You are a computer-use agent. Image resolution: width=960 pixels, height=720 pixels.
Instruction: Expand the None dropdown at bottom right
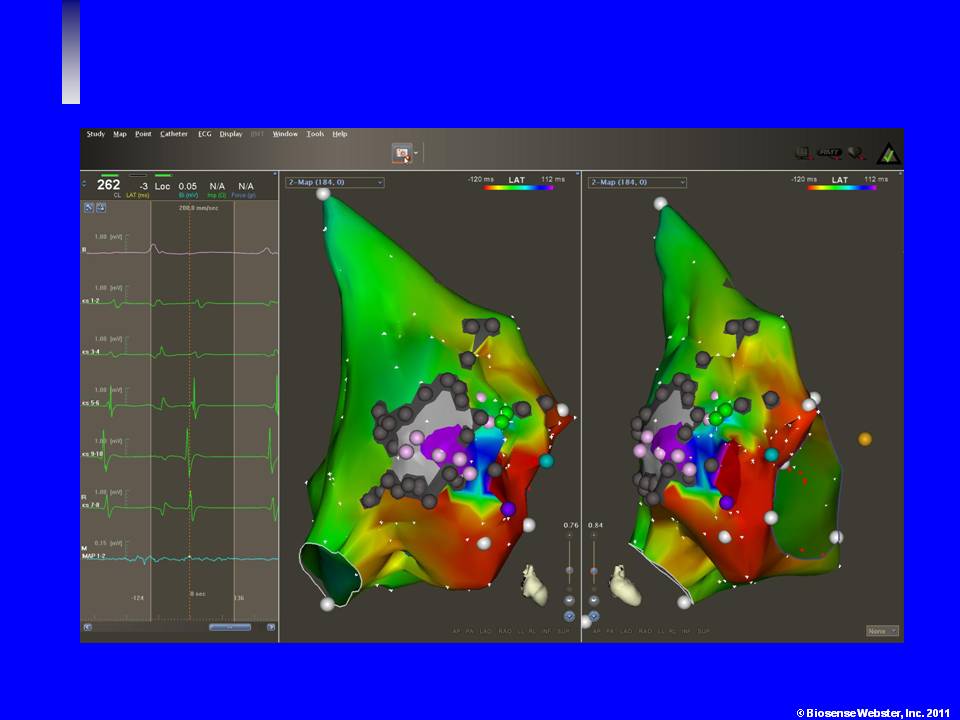[x=882, y=631]
